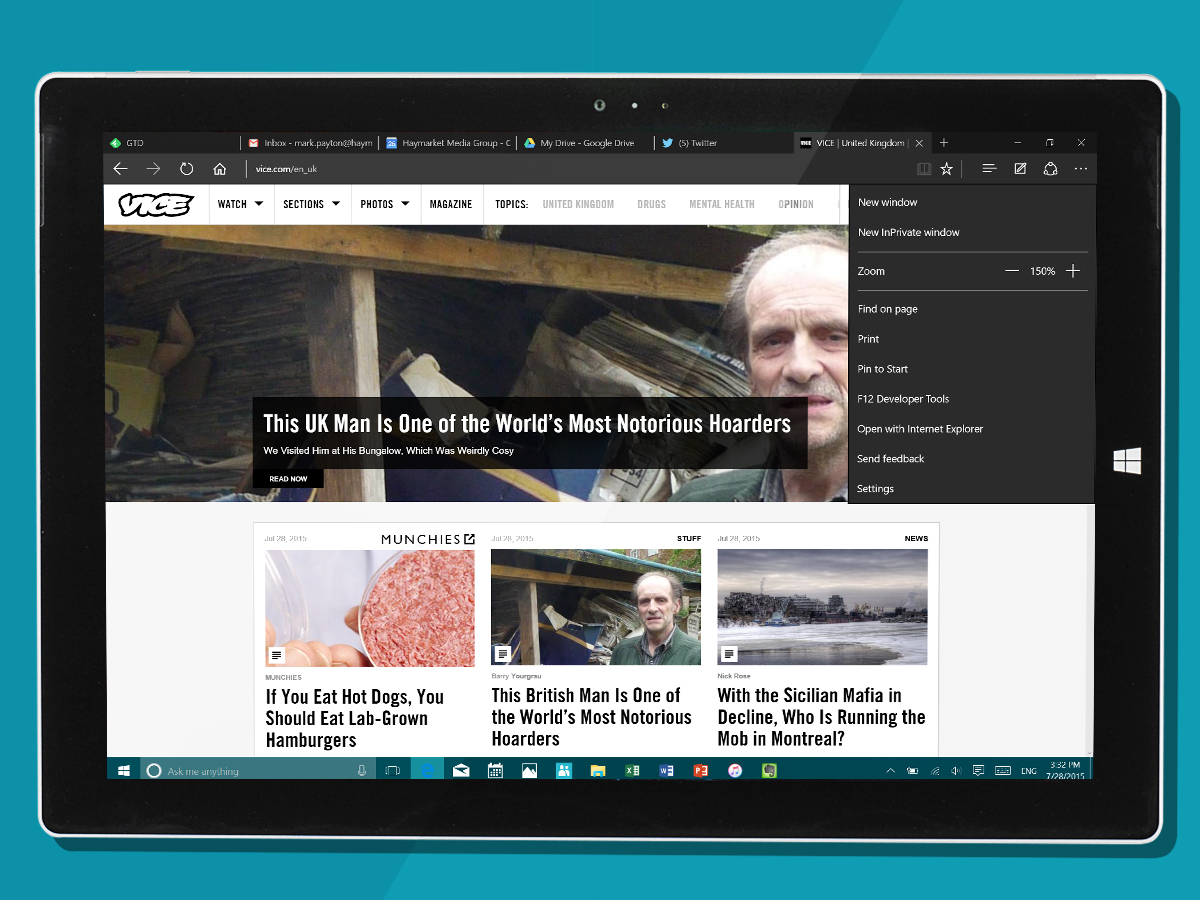The image size is (1200, 900).
Task: Open MENTAL HEALTH topic link
Action: (x=722, y=204)
